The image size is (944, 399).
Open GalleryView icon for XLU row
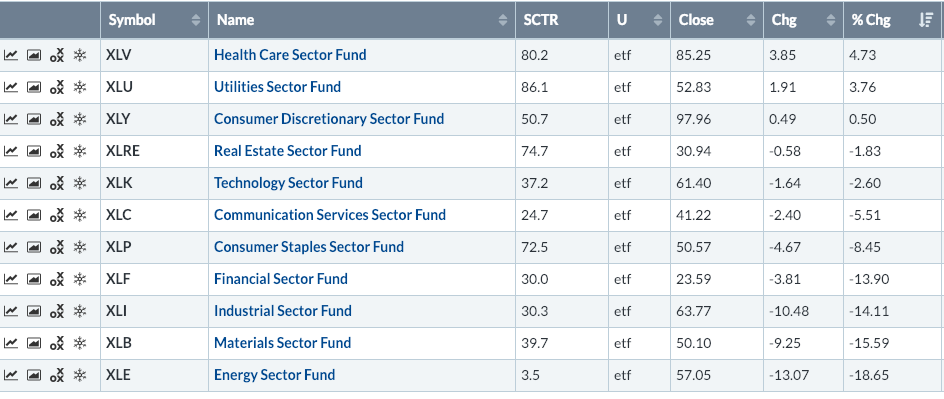34,87
